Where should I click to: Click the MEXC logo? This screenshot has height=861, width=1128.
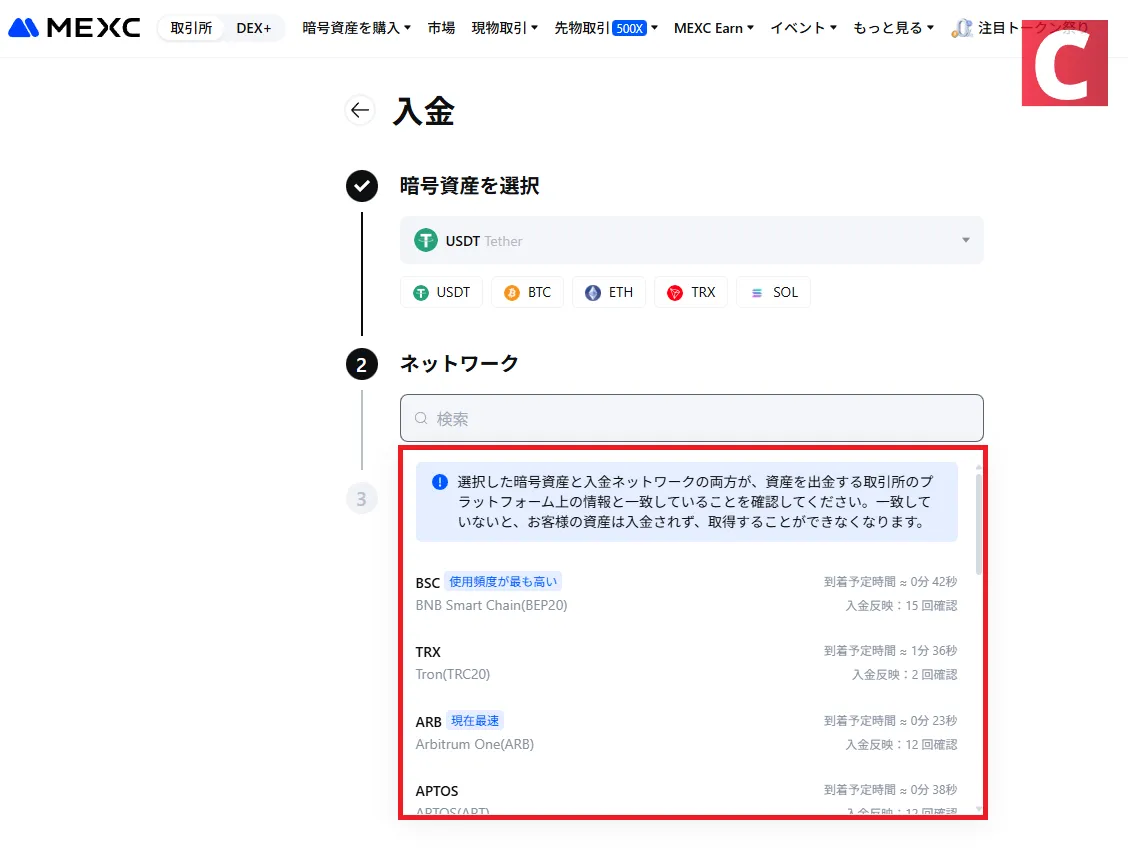pos(74,27)
